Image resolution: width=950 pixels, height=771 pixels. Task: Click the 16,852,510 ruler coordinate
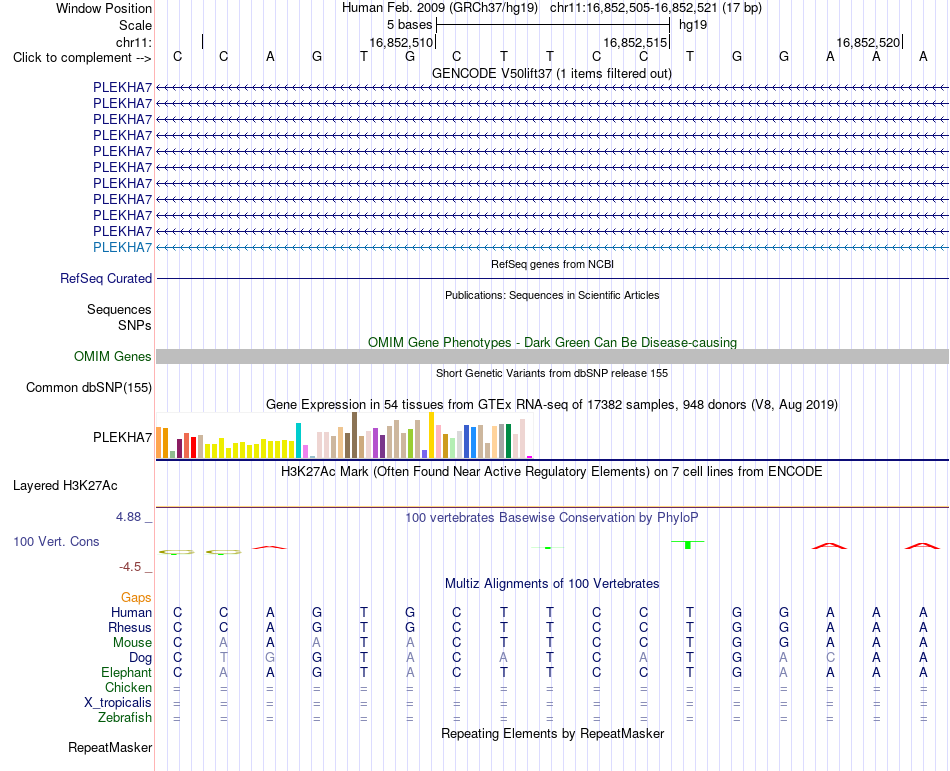[x=401, y=42]
